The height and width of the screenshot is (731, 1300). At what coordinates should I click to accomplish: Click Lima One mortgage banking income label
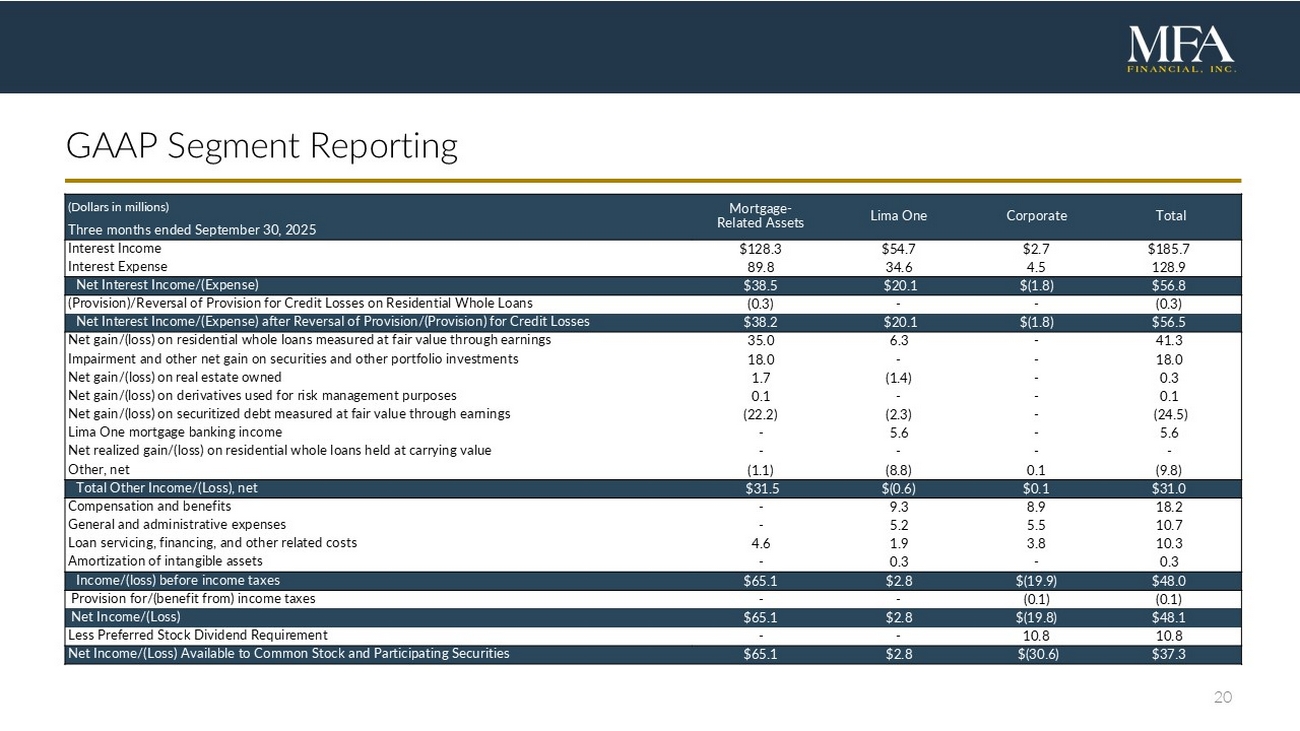[x=174, y=432]
